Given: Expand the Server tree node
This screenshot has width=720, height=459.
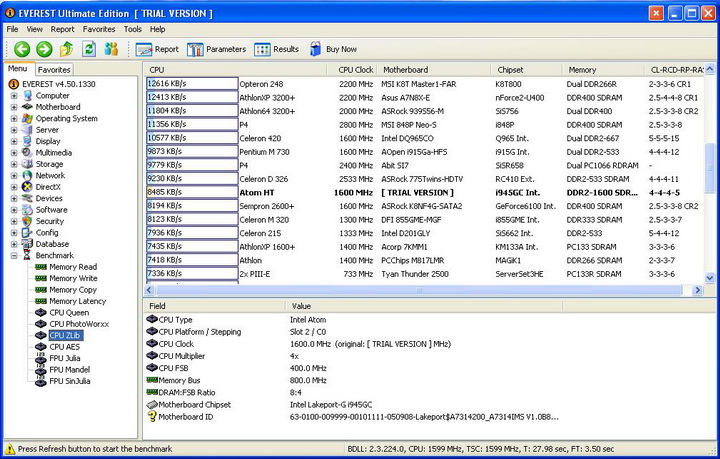Looking at the screenshot, I should [14, 130].
